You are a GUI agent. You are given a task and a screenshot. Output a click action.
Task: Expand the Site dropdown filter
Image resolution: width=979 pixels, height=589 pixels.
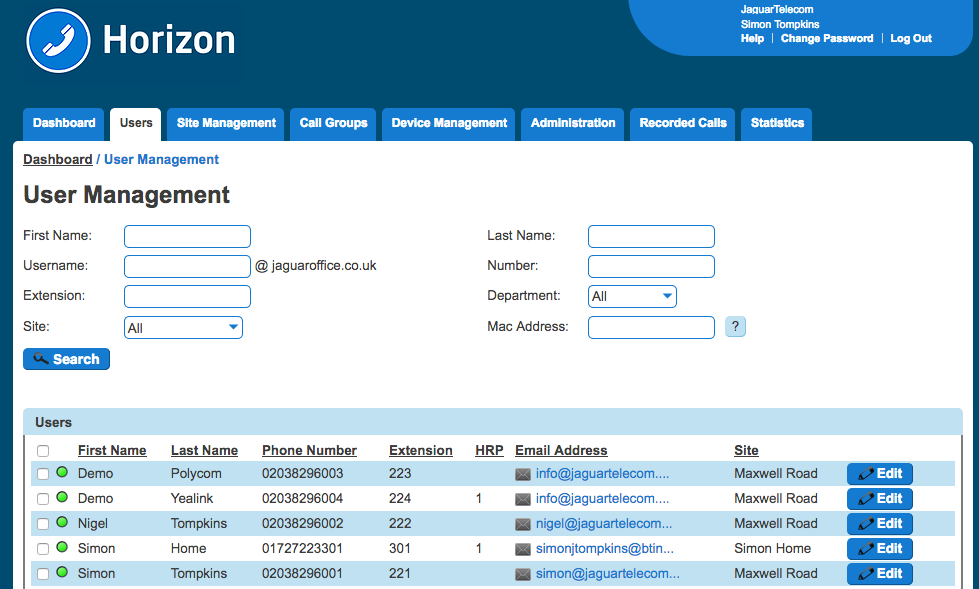183,327
